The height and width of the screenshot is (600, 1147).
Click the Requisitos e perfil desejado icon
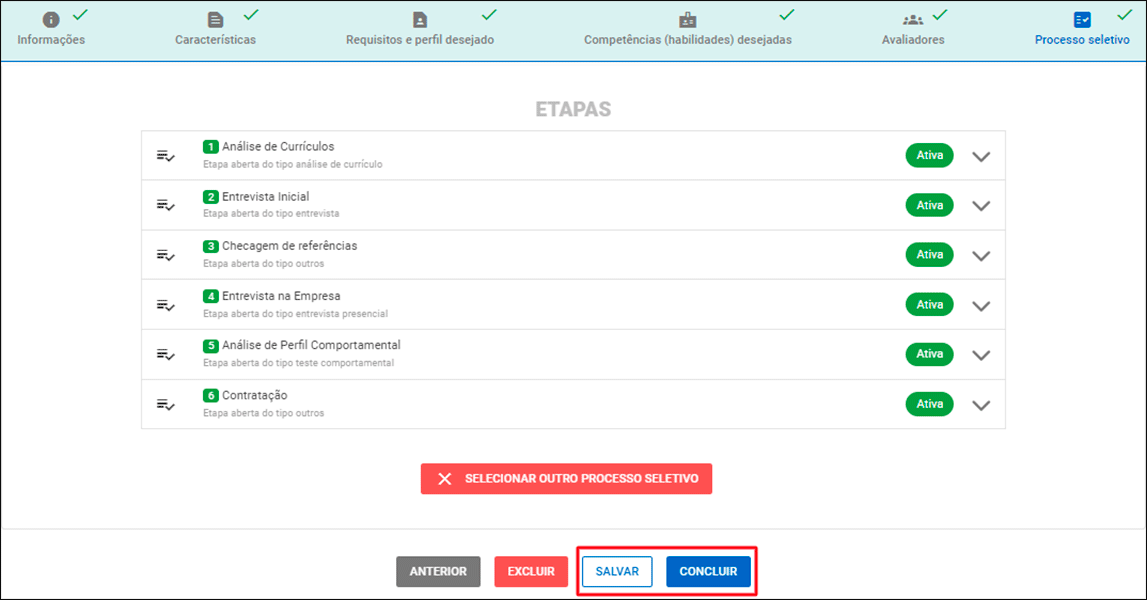420,20
